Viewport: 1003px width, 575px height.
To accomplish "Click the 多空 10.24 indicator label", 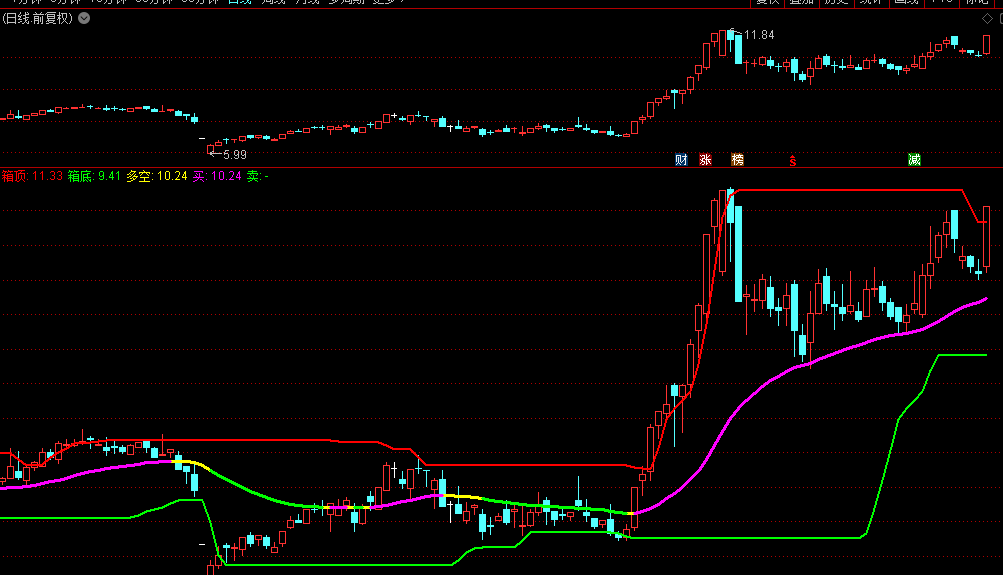I will [157, 176].
